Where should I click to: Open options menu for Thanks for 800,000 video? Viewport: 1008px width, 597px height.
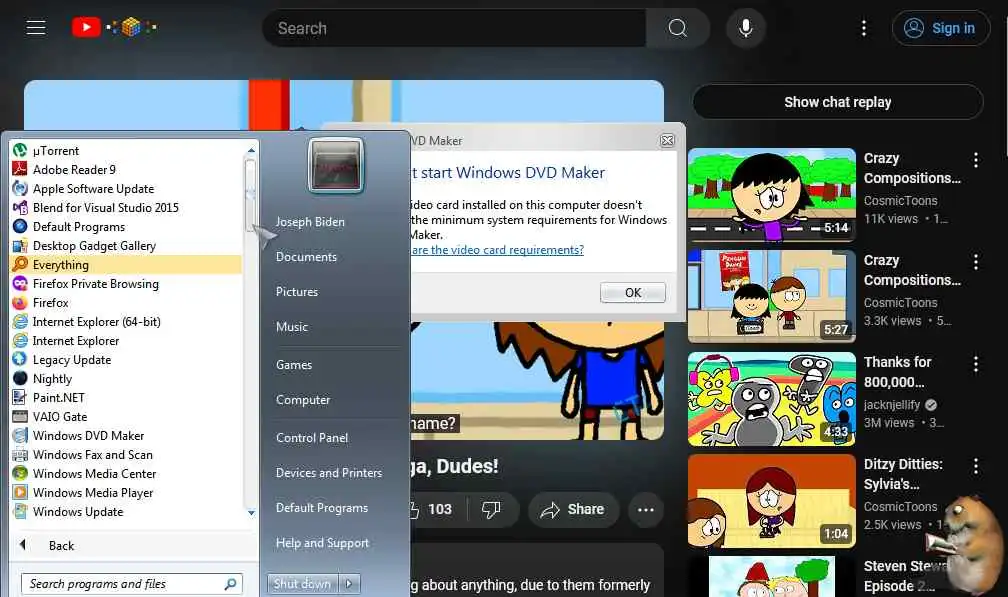pos(976,364)
